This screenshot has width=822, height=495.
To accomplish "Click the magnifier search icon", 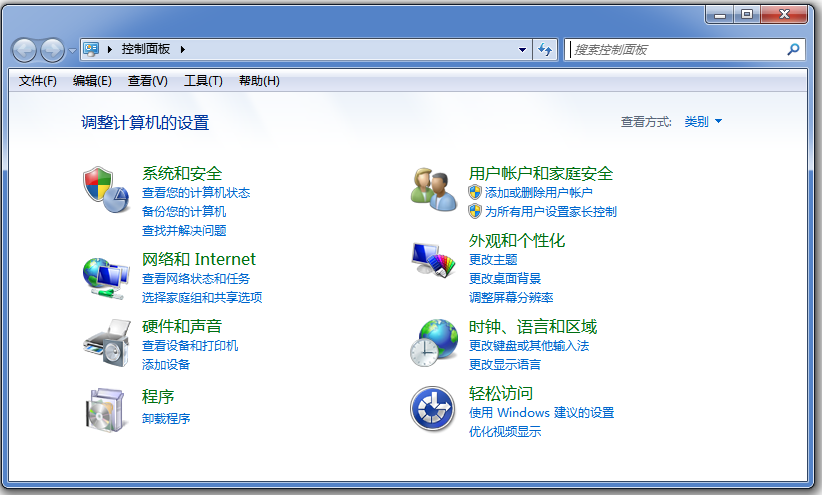I will (793, 49).
